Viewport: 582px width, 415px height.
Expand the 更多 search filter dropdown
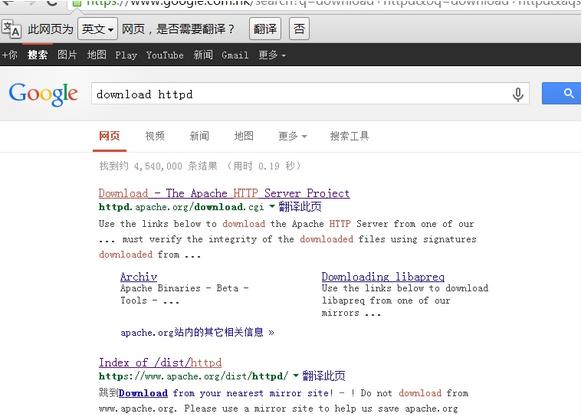click(292, 136)
